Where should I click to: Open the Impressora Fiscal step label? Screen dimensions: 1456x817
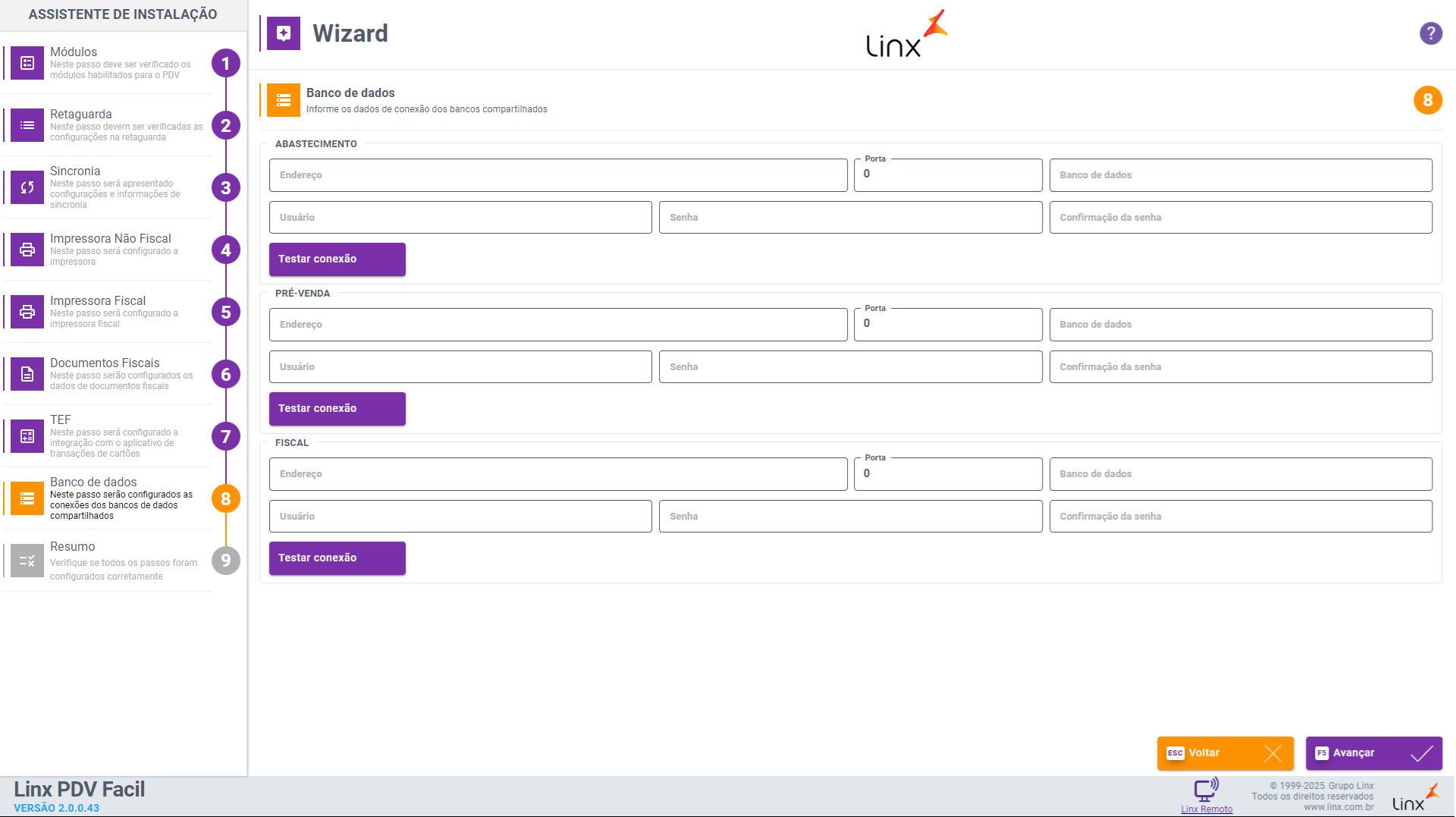pos(98,300)
